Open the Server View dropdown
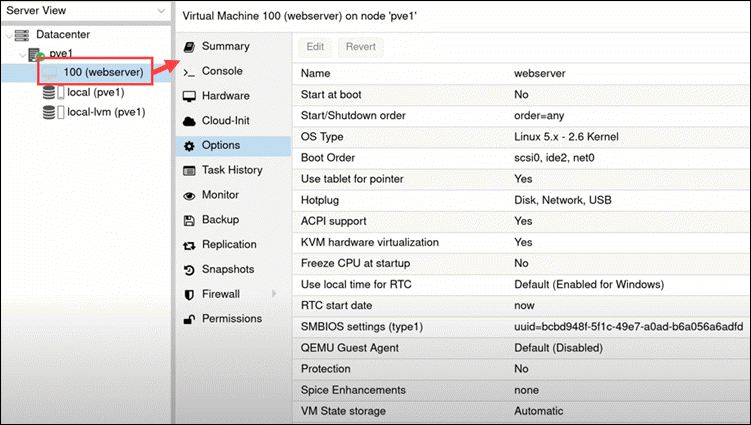This screenshot has height=425, width=751. point(161,11)
